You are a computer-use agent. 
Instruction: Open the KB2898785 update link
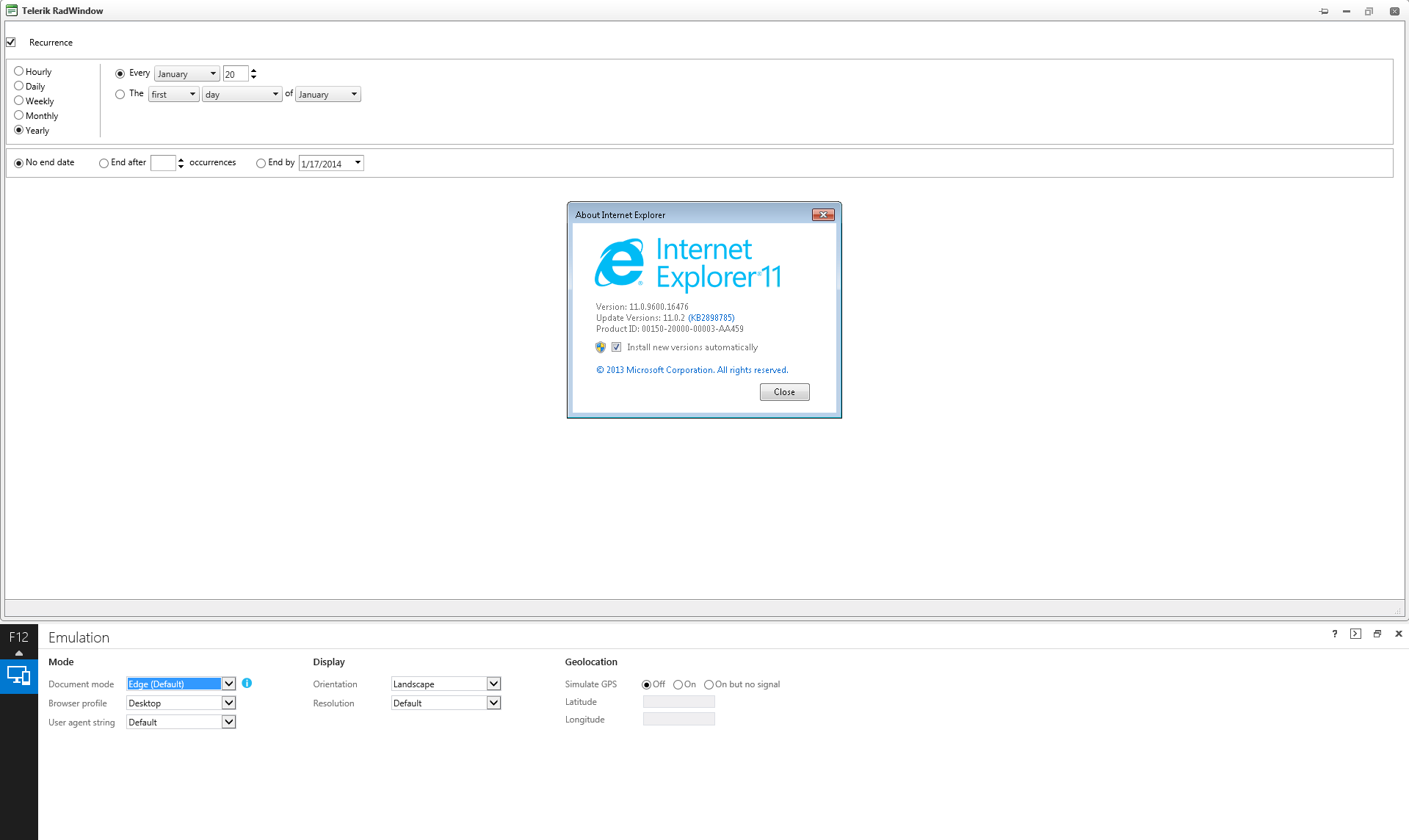click(x=711, y=318)
